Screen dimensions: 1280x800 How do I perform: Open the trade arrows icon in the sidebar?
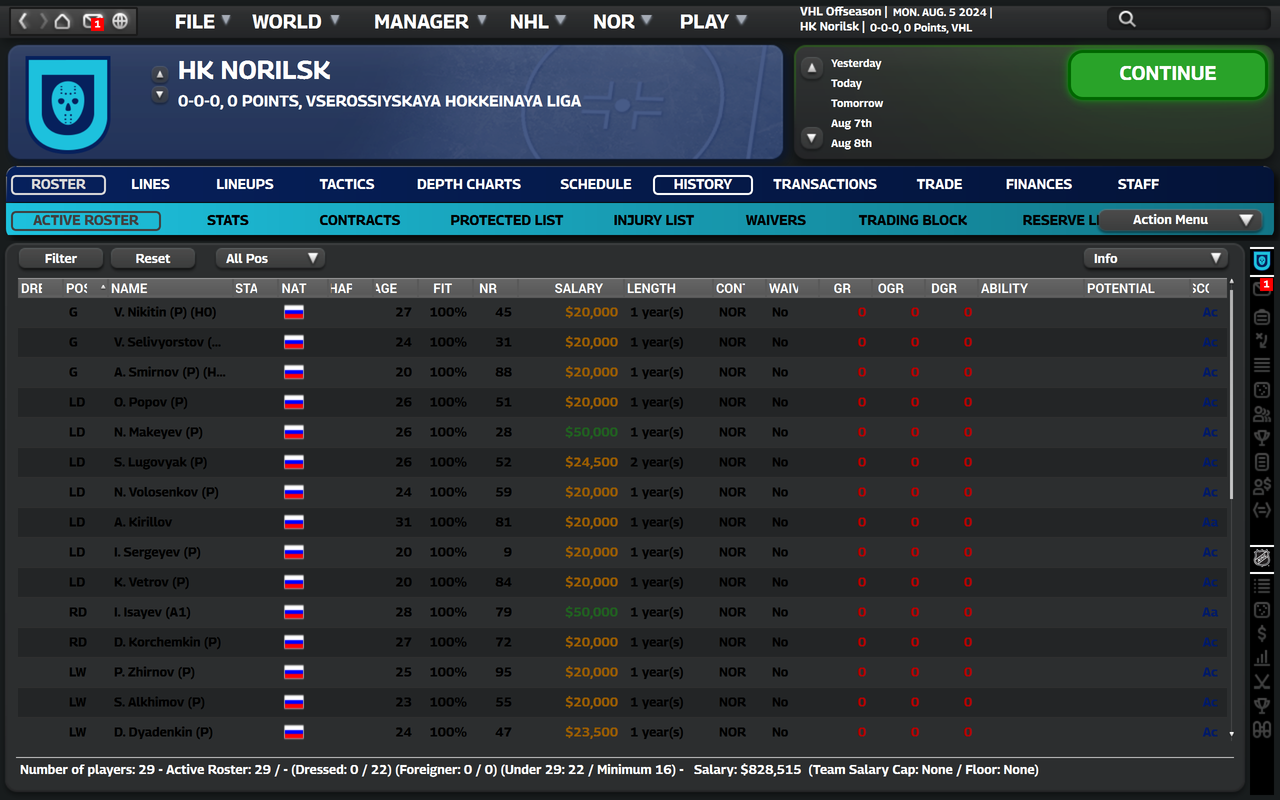point(1262,511)
